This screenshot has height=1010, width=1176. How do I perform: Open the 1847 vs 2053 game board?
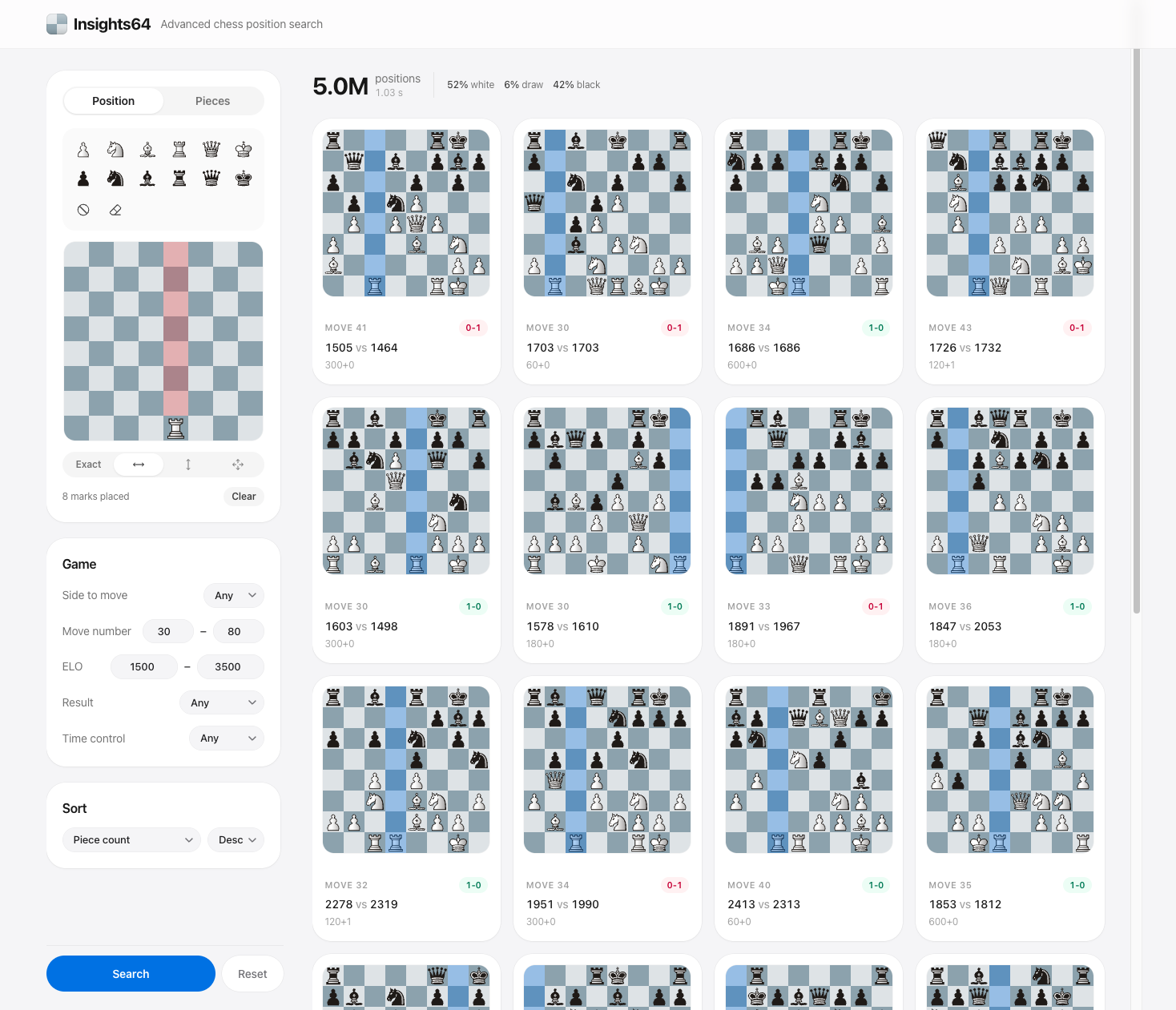1010,491
